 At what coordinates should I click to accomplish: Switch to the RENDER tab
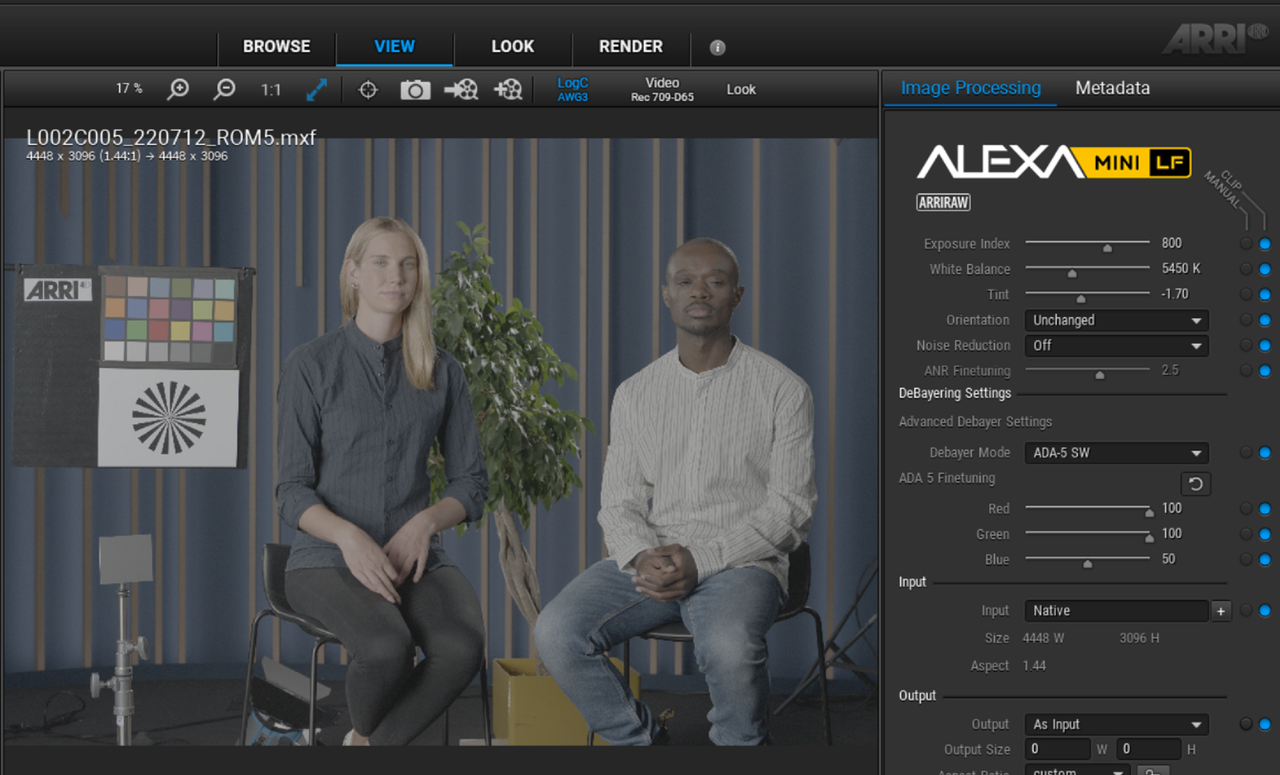coord(631,46)
